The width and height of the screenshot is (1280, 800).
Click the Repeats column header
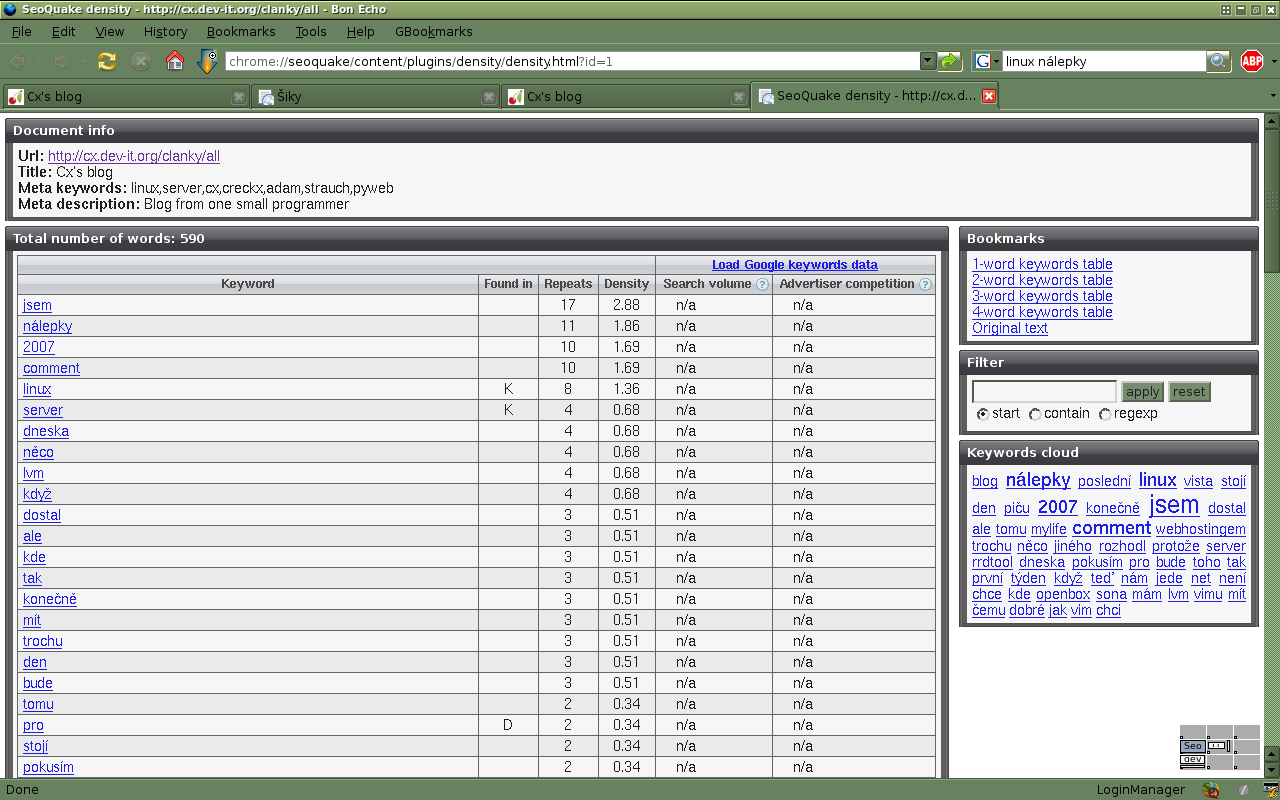(x=569, y=284)
